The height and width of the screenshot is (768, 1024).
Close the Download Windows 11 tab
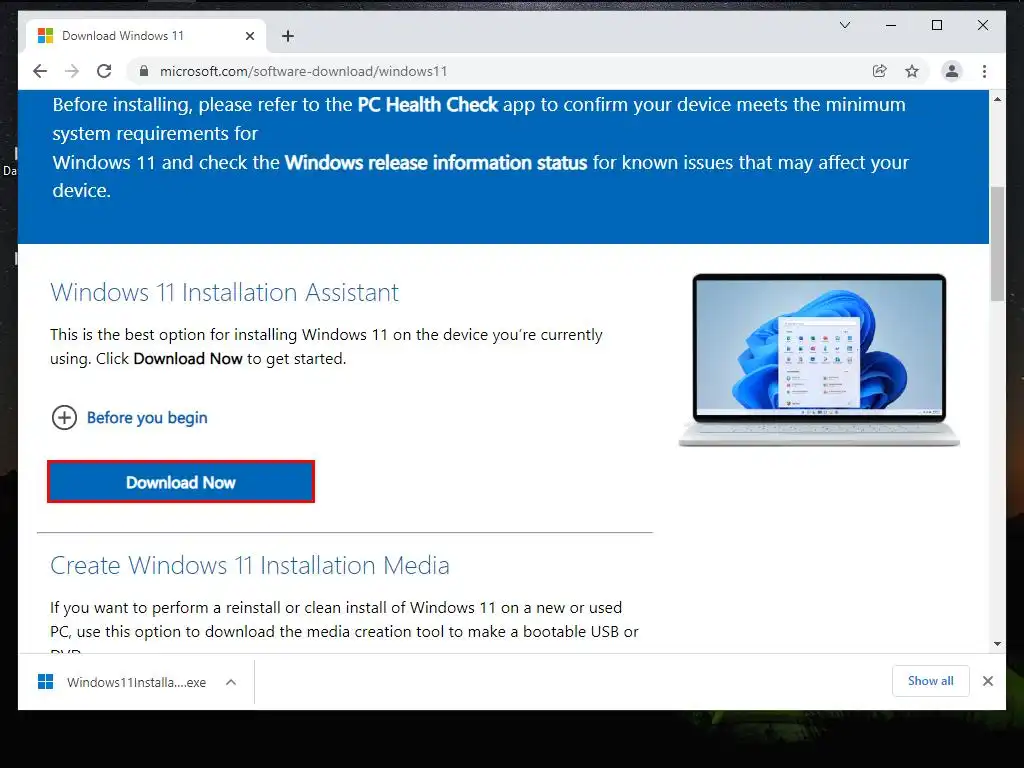[249, 36]
